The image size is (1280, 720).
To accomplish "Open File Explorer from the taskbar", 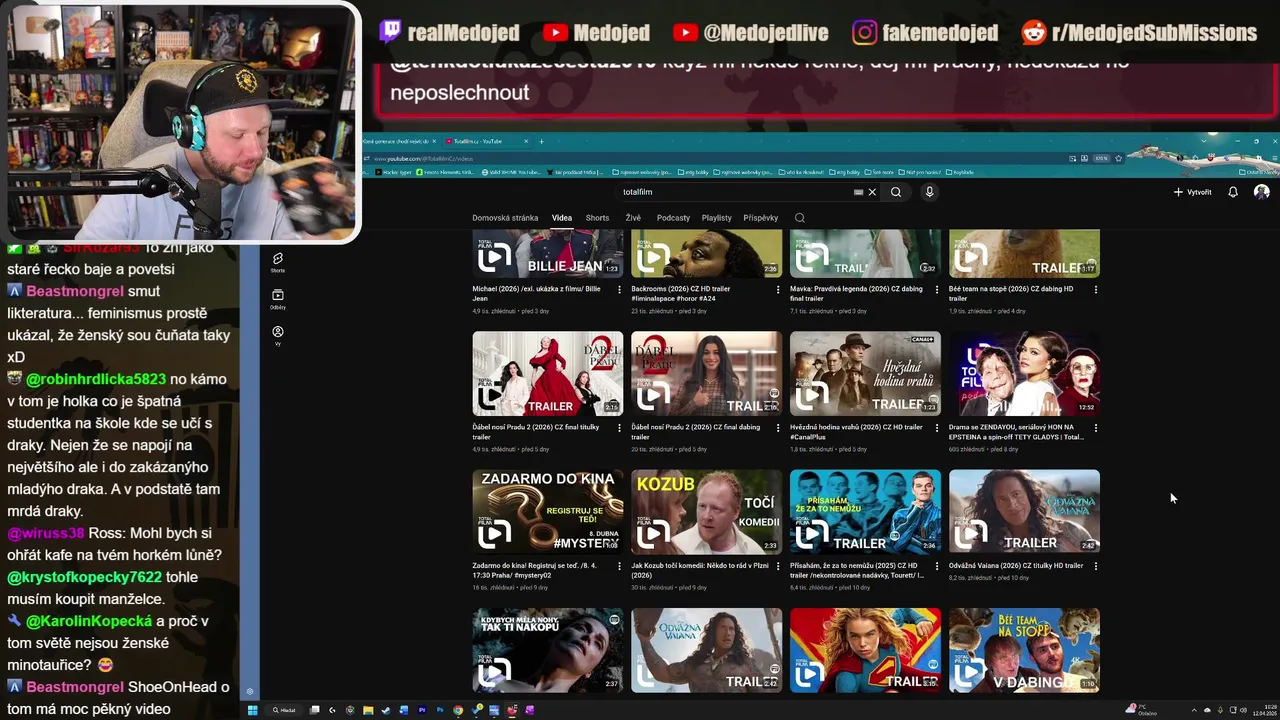I will (x=368, y=710).
